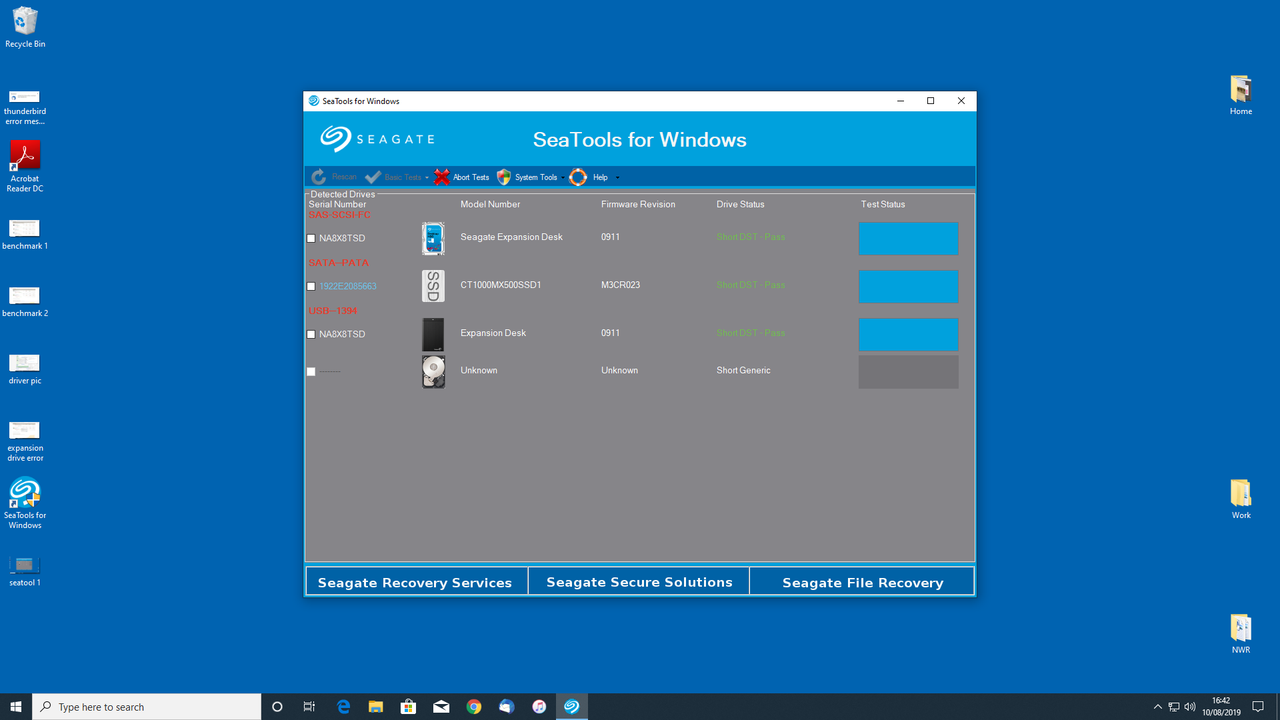
Task: Click the red X Abort Tests icon
Action: (x=442, y=177)
